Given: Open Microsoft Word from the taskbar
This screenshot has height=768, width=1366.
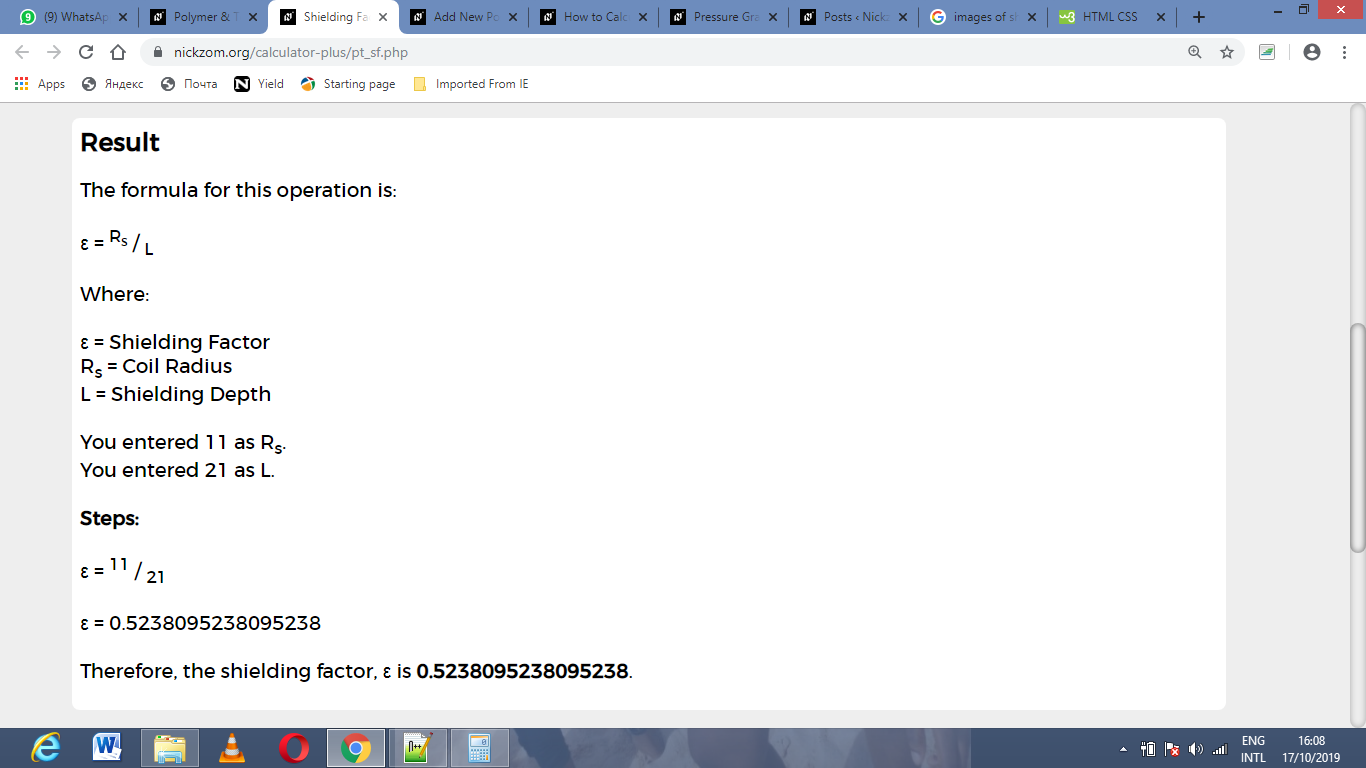Looking at the screenshot, I should click(x=107, y=748).
